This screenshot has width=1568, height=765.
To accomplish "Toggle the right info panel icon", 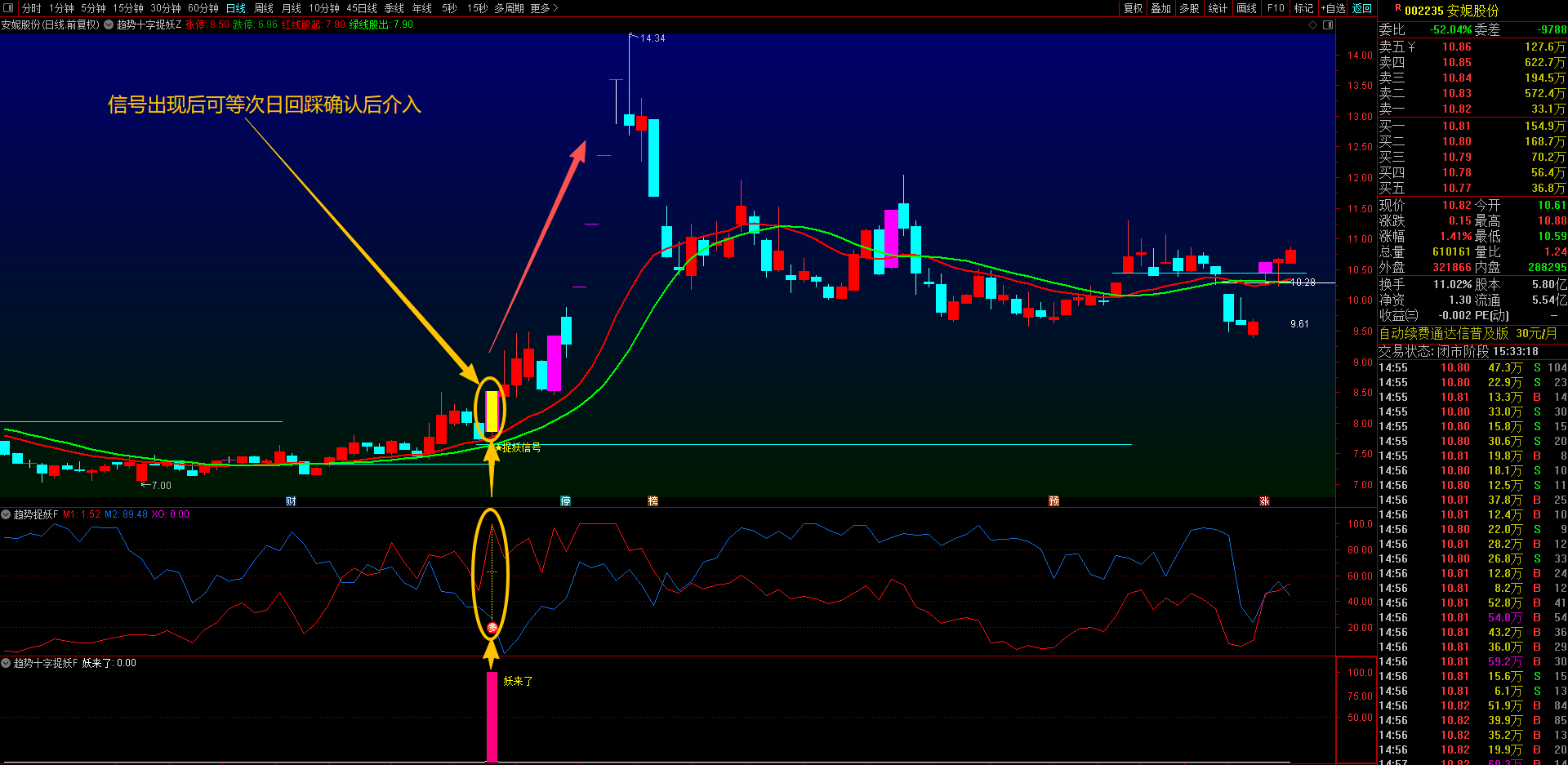I will (x=1328, y=24).
